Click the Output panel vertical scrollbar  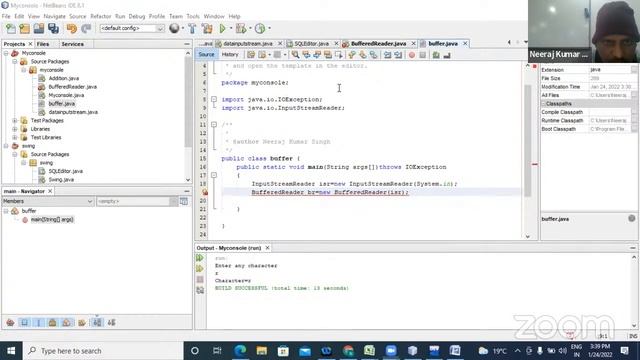(x=634, y=291)
